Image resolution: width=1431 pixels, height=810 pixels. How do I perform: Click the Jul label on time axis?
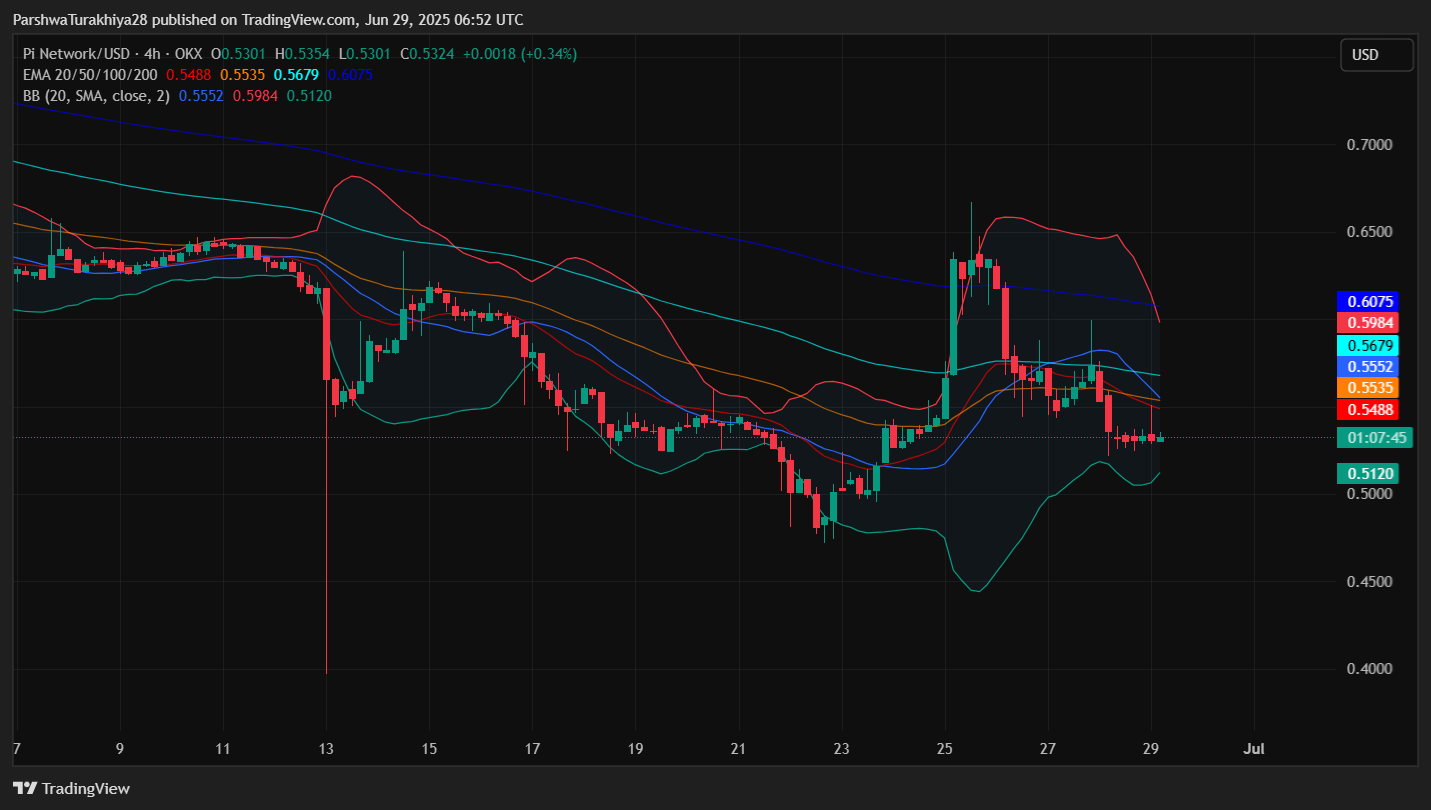[1253, 748]
